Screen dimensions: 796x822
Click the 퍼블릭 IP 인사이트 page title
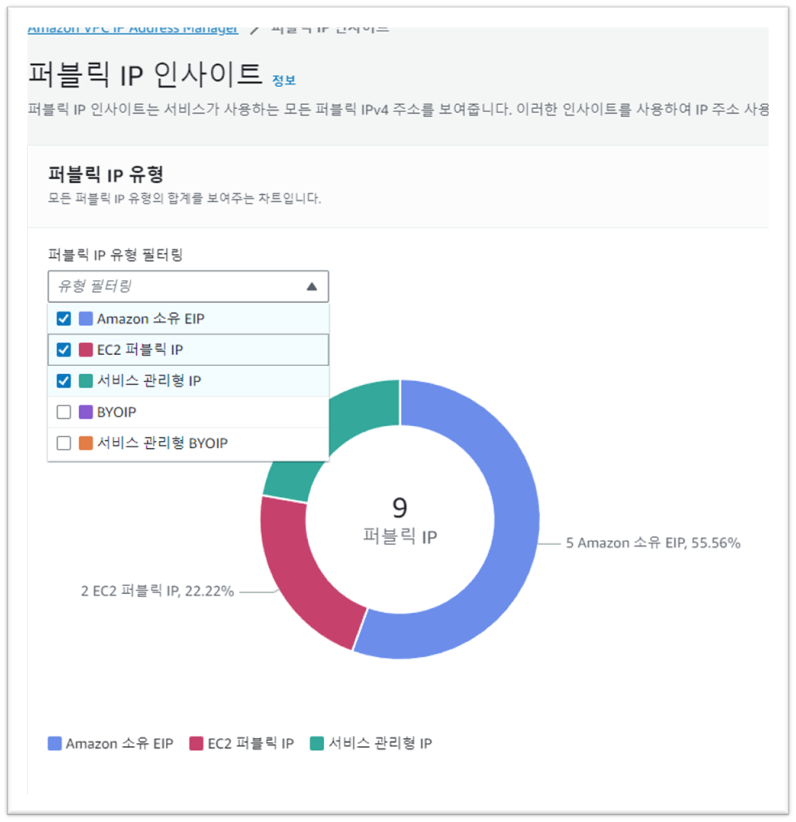pos(145,74)
